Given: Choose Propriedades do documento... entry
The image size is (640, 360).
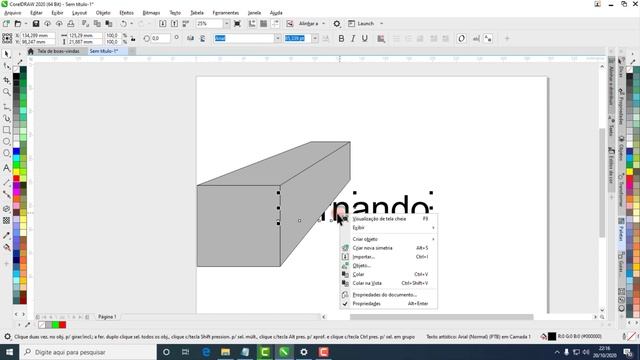Looking at the screenshot, I should tap(389, 295).
